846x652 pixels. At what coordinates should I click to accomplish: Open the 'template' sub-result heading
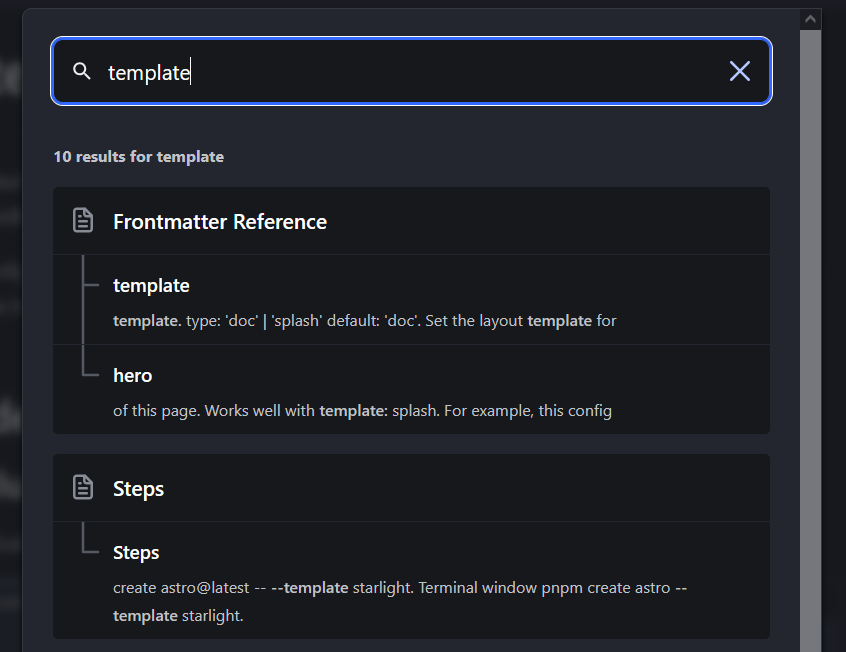tap(151, 286)
